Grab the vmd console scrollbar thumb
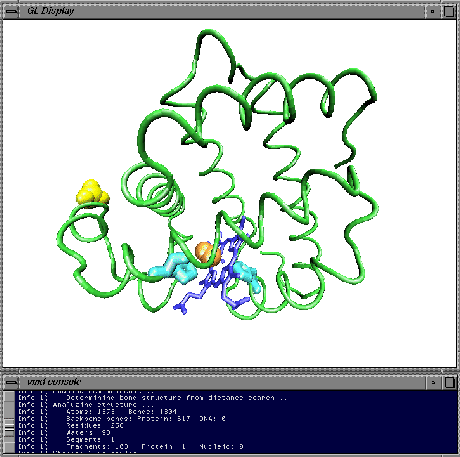This screenshot has width=460, height=457. 9,428
